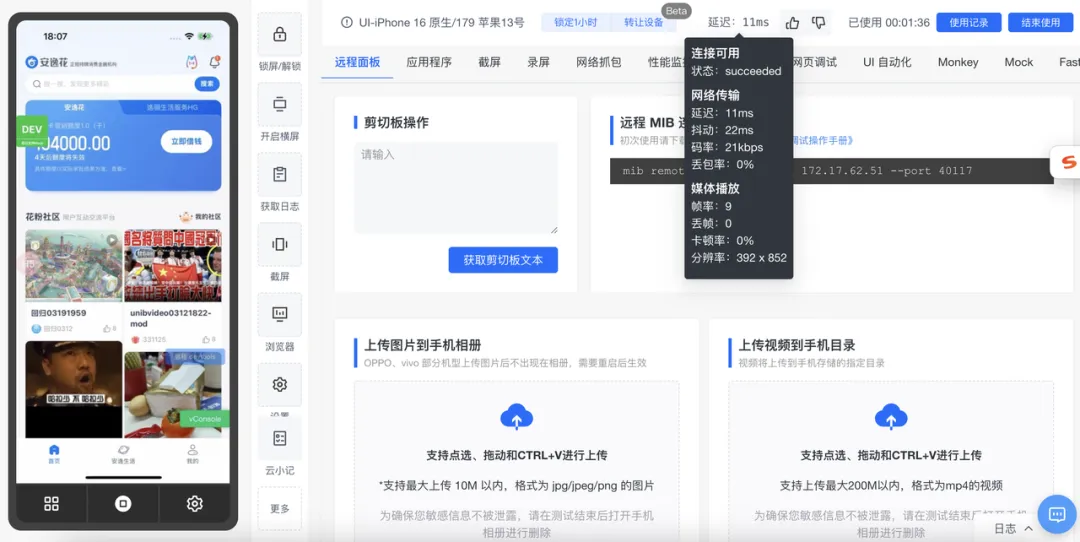Viewport: 1080px width, 542px height.
Task: Tap the 回归03191959 video thumbnail
Action: pos(74,266)
